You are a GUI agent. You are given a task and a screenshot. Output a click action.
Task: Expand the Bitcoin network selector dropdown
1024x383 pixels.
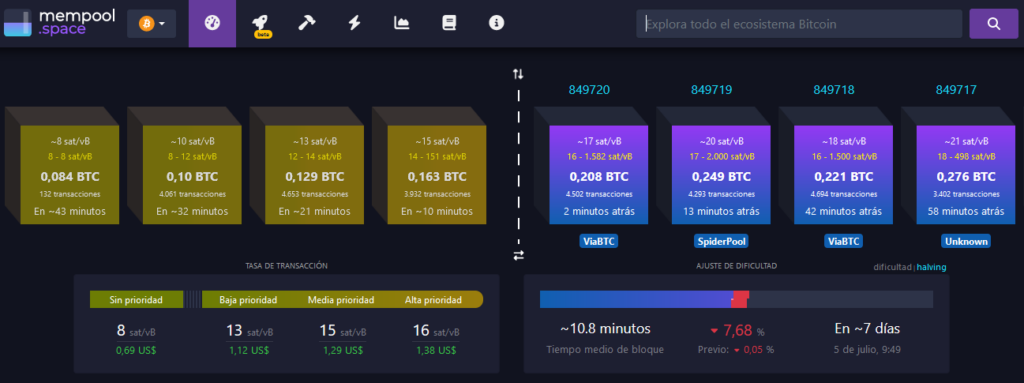[152, 24]
